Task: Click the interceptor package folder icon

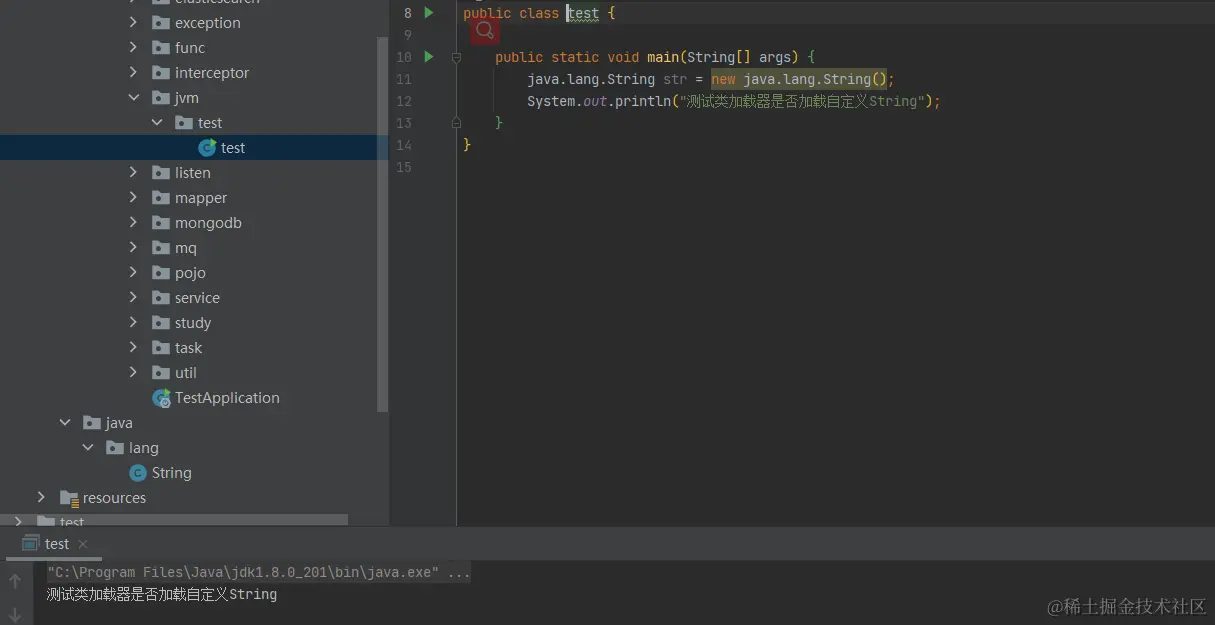Action: (x=160, y=73)
